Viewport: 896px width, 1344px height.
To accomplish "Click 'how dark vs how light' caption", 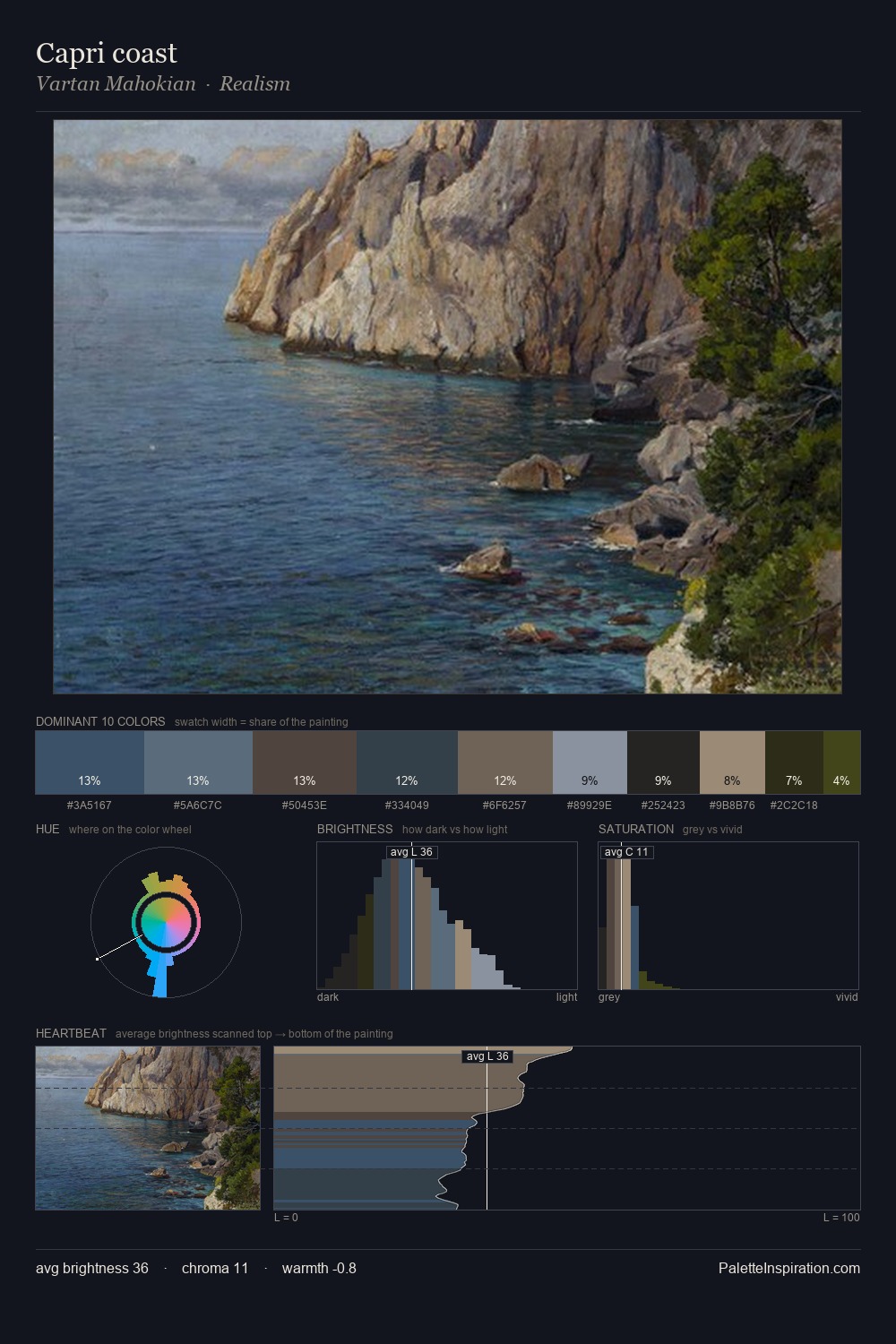I will pyautogui.click(x=454, y=830).
